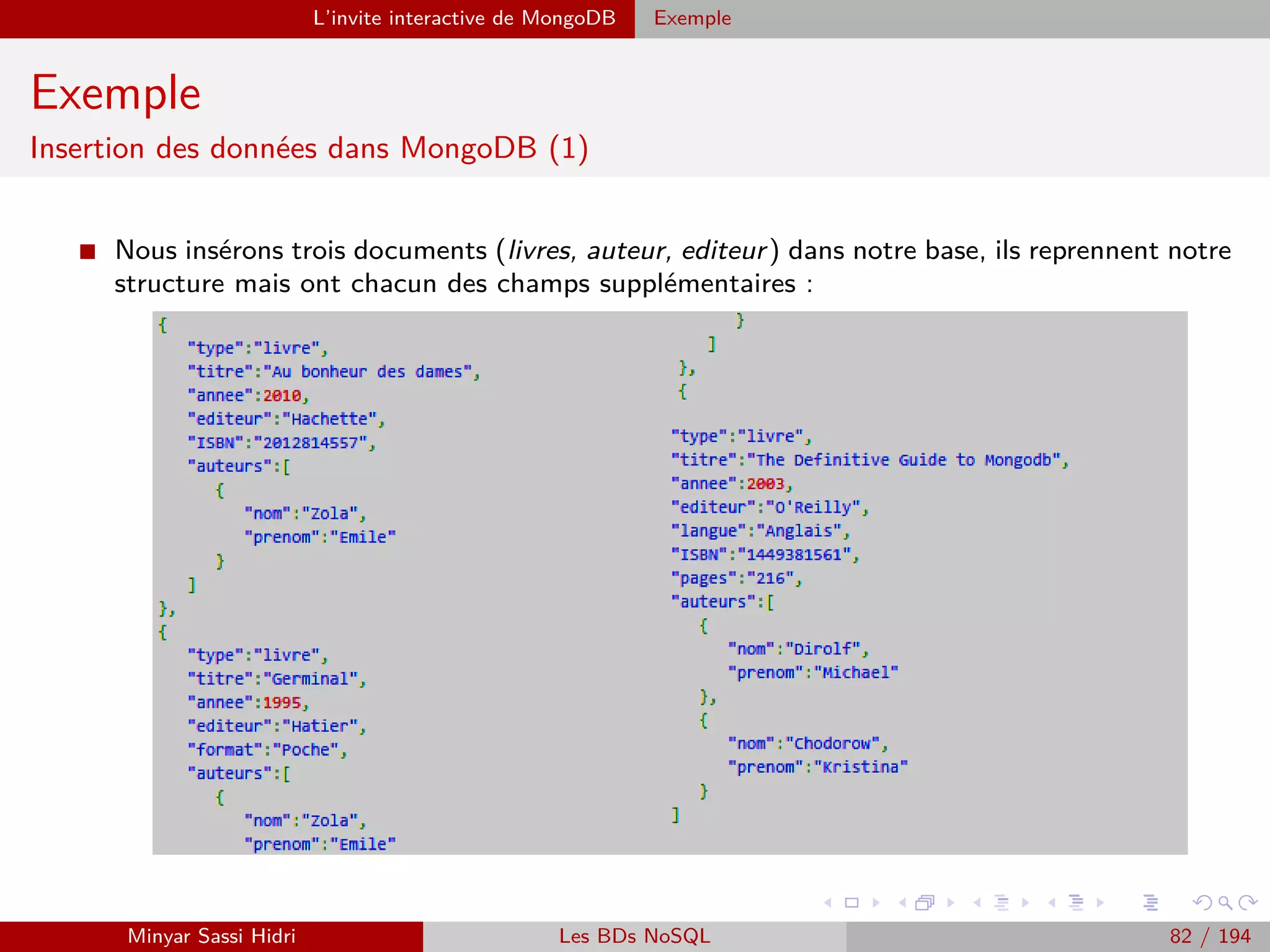Click the slide rectangle navigation icon
Viewport: 1270px width, 952px height.
coord(852,902)
